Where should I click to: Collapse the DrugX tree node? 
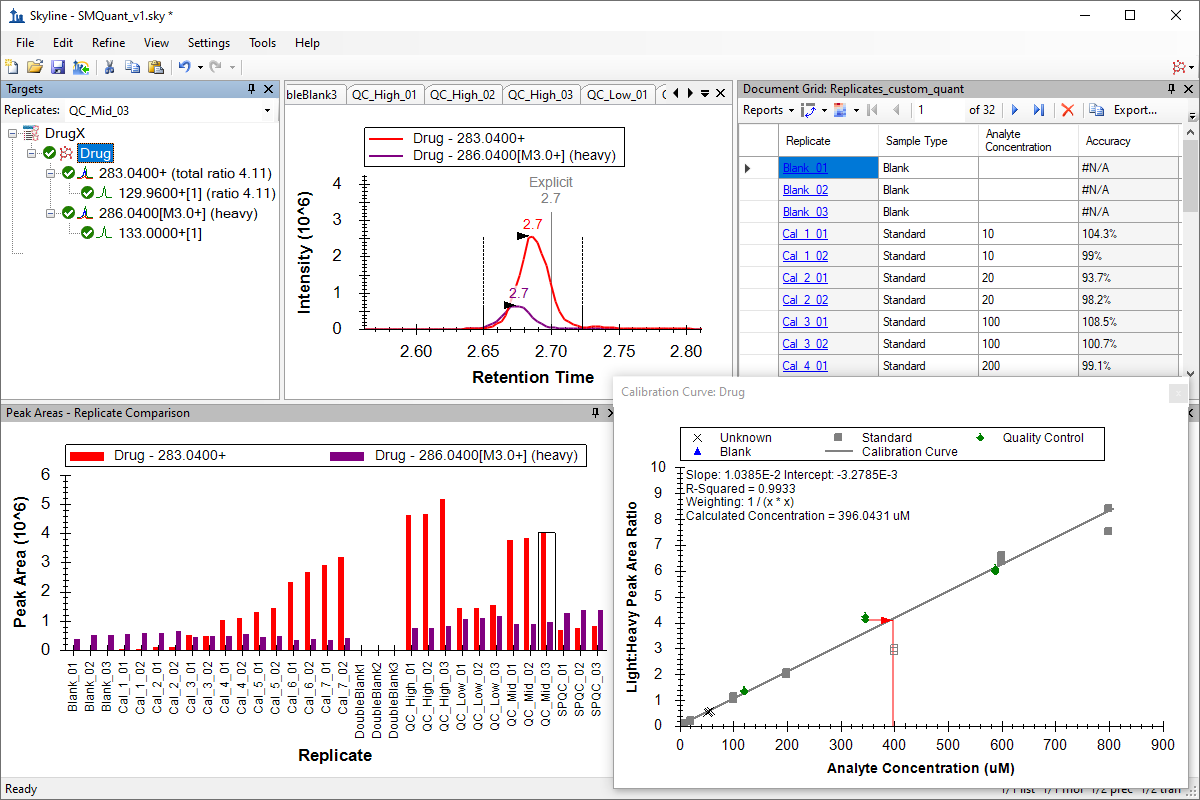13,133
